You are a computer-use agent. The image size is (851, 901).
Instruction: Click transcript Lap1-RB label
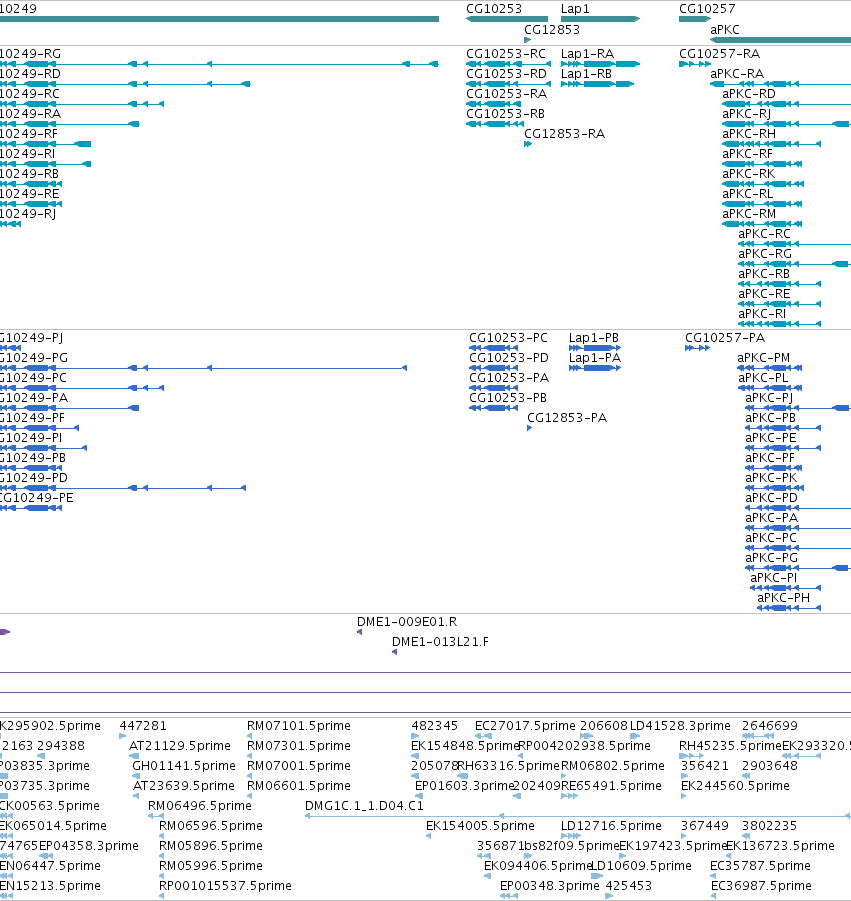(x=586, y=74)
